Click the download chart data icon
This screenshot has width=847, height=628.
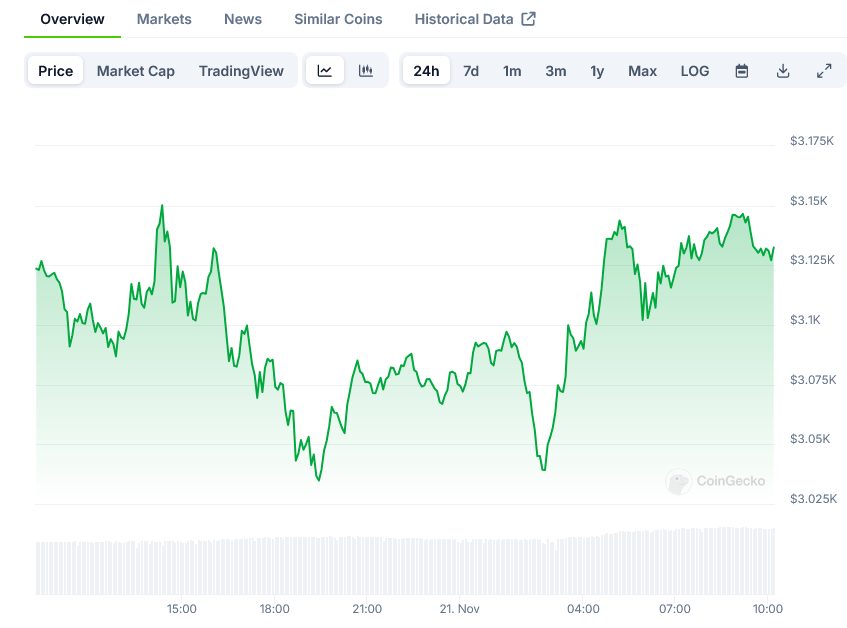(x=783, y=71)
